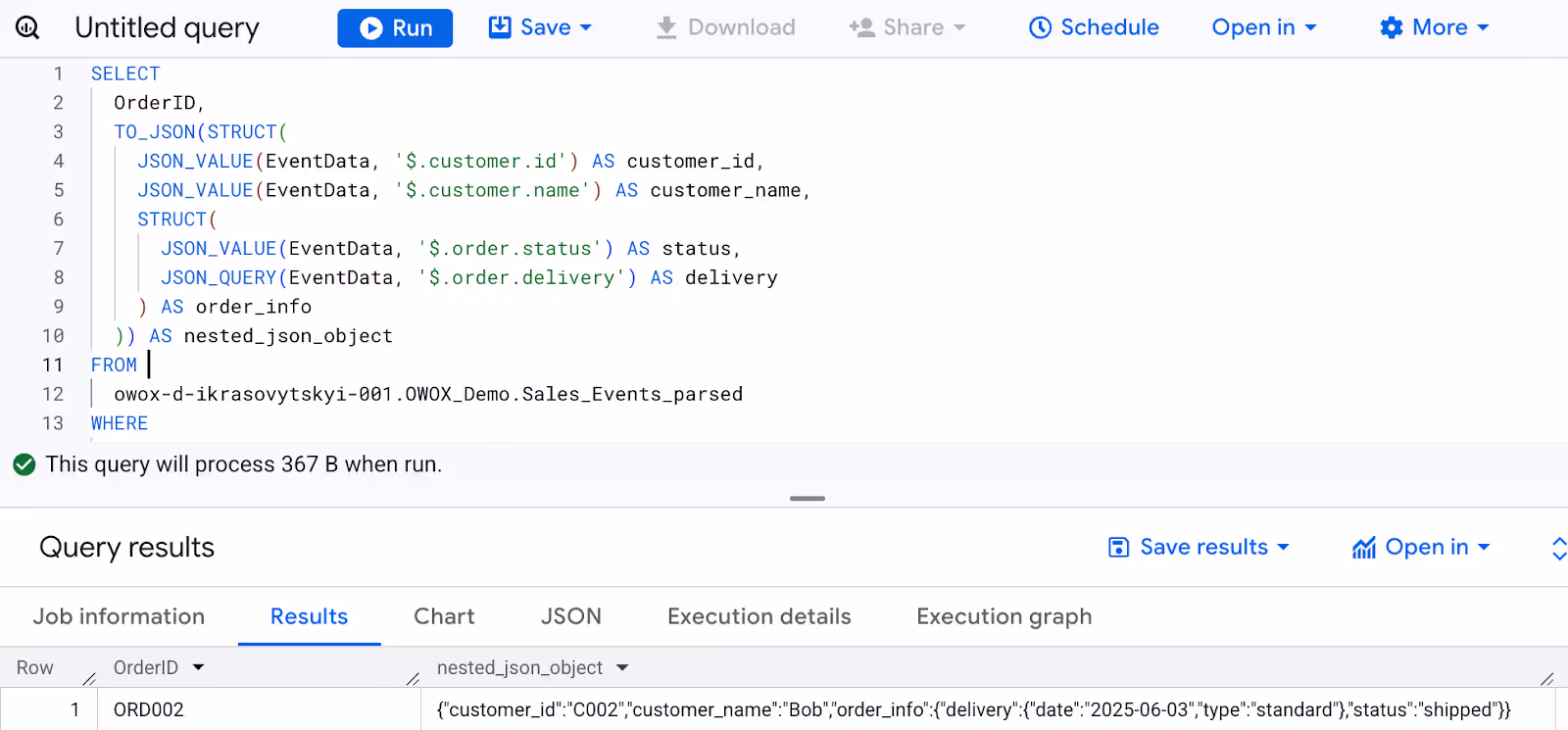
Task: Toggle the results panel expand/collapse arrows
Action: (x=1558, y=548)
